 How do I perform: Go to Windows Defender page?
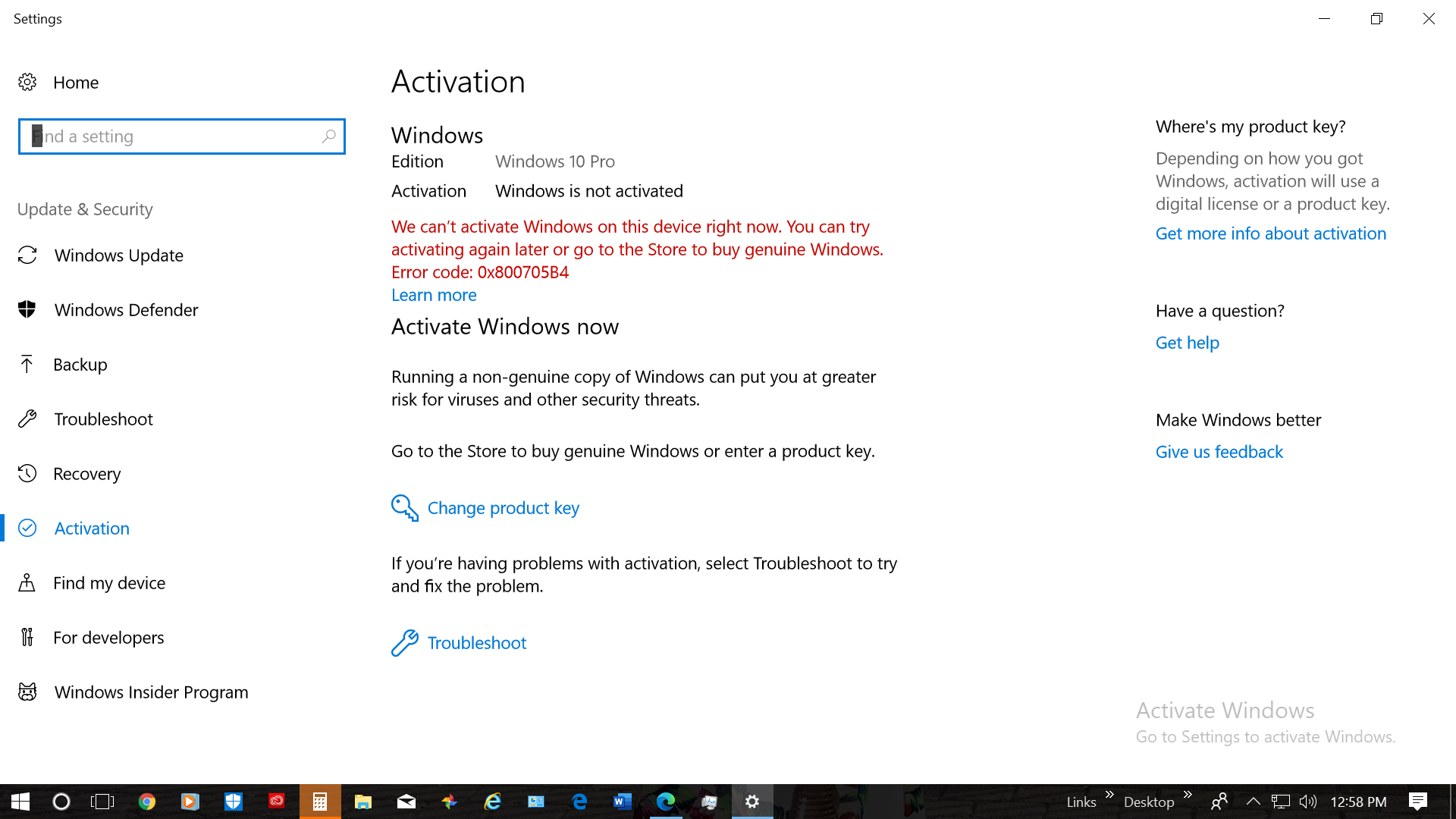click(126, 309)
